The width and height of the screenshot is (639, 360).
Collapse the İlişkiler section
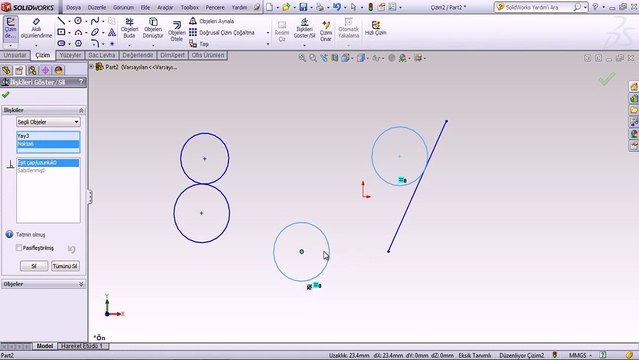tap(81, 110)
